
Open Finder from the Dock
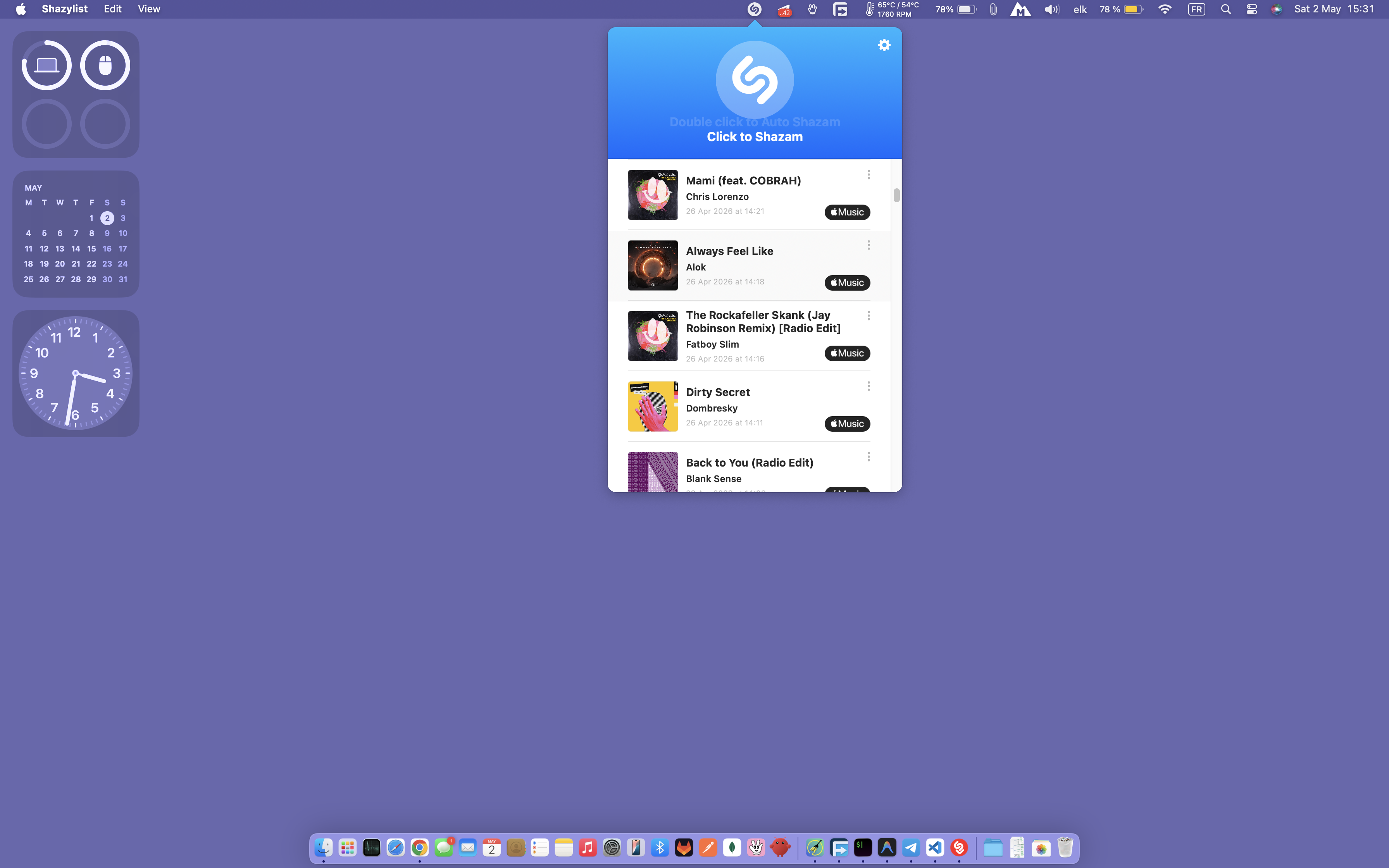point(324,847)
